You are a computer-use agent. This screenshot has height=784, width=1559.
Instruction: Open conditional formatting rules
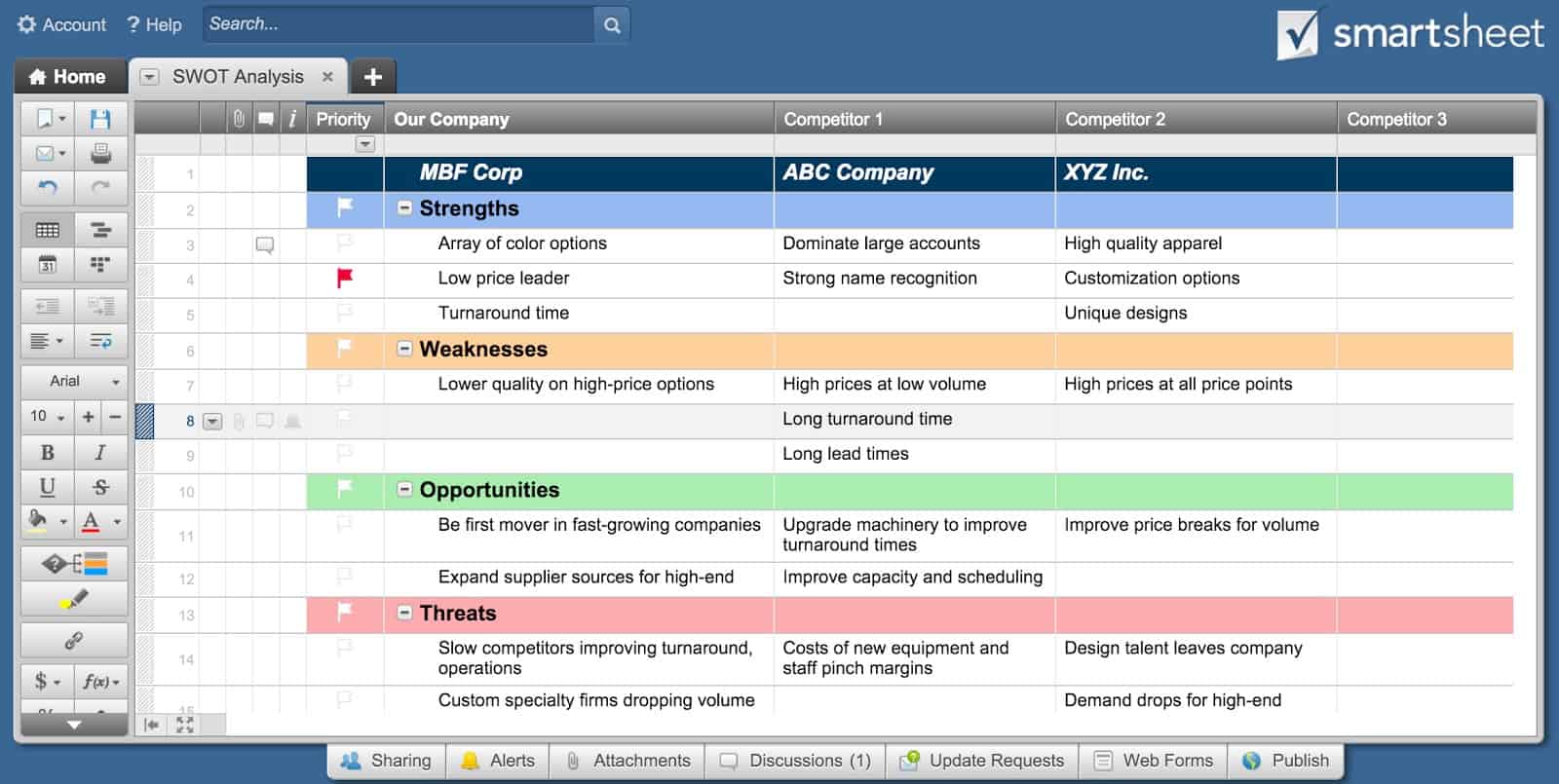pos(74,564)
